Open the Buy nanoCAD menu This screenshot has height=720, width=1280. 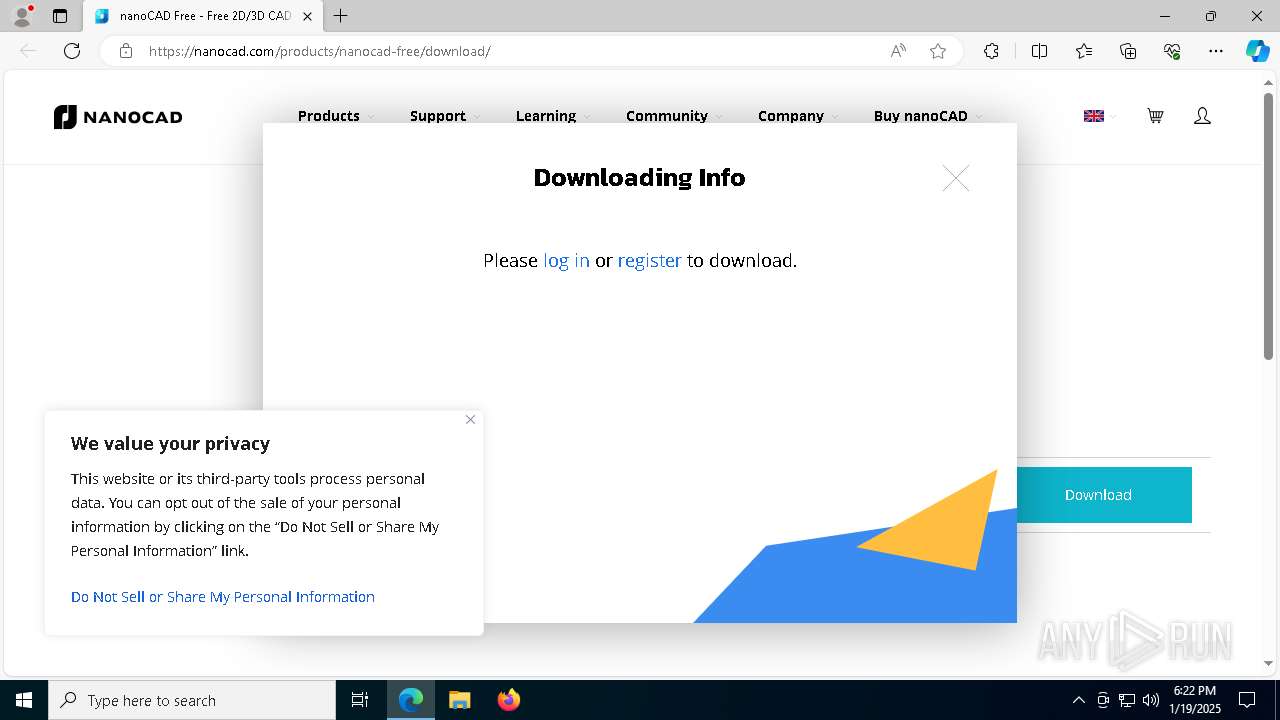[x=921, y=116]
